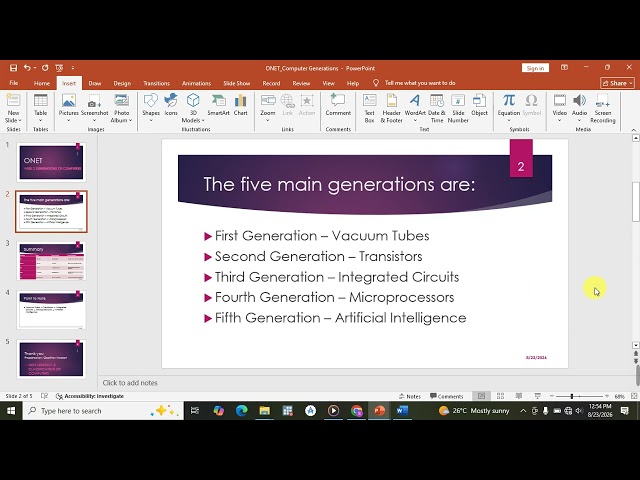Open the zoom level 68% dialog
The image size is (640, 480).
[619, 396]
